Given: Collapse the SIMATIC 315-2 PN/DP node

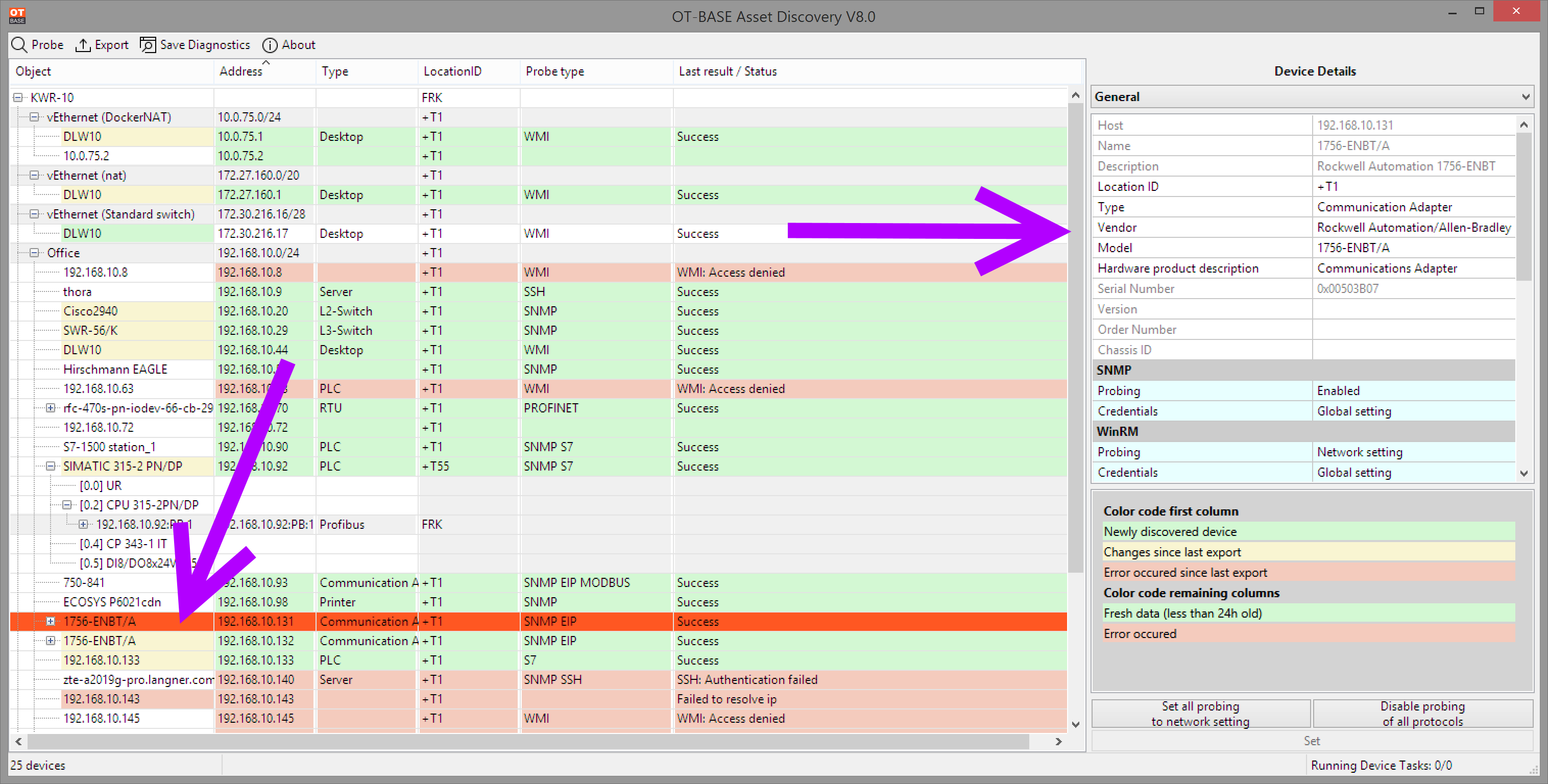Looking at the screenshot, I should 51,466.
